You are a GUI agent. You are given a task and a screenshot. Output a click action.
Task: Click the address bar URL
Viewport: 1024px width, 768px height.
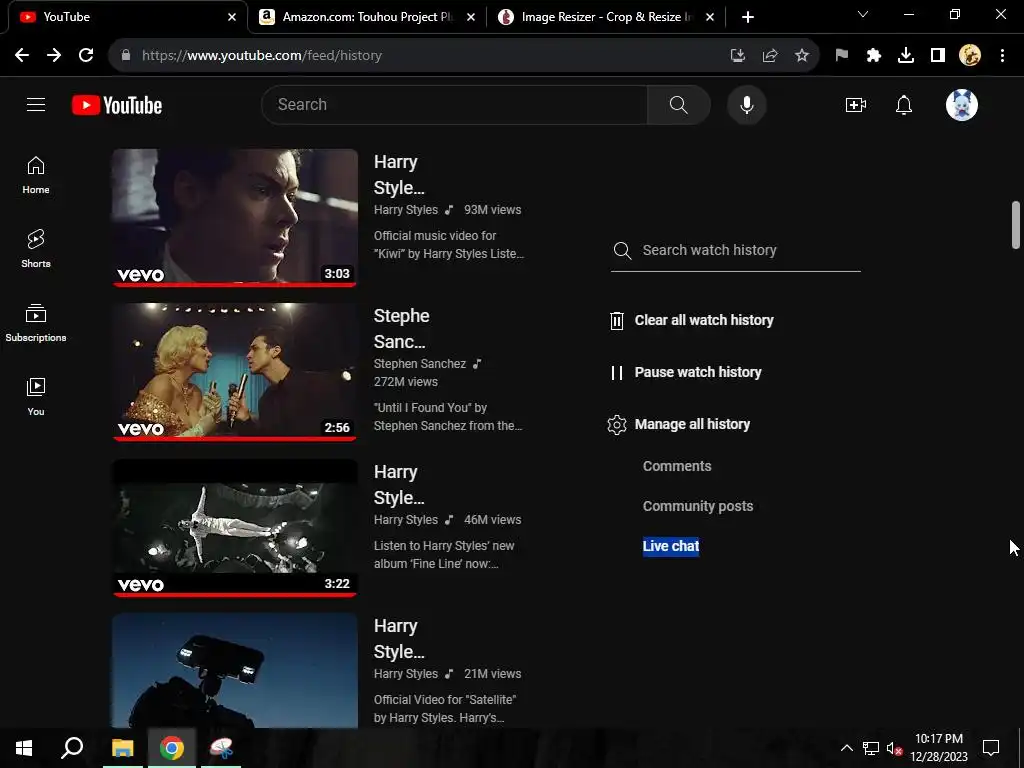click(261, 56)
